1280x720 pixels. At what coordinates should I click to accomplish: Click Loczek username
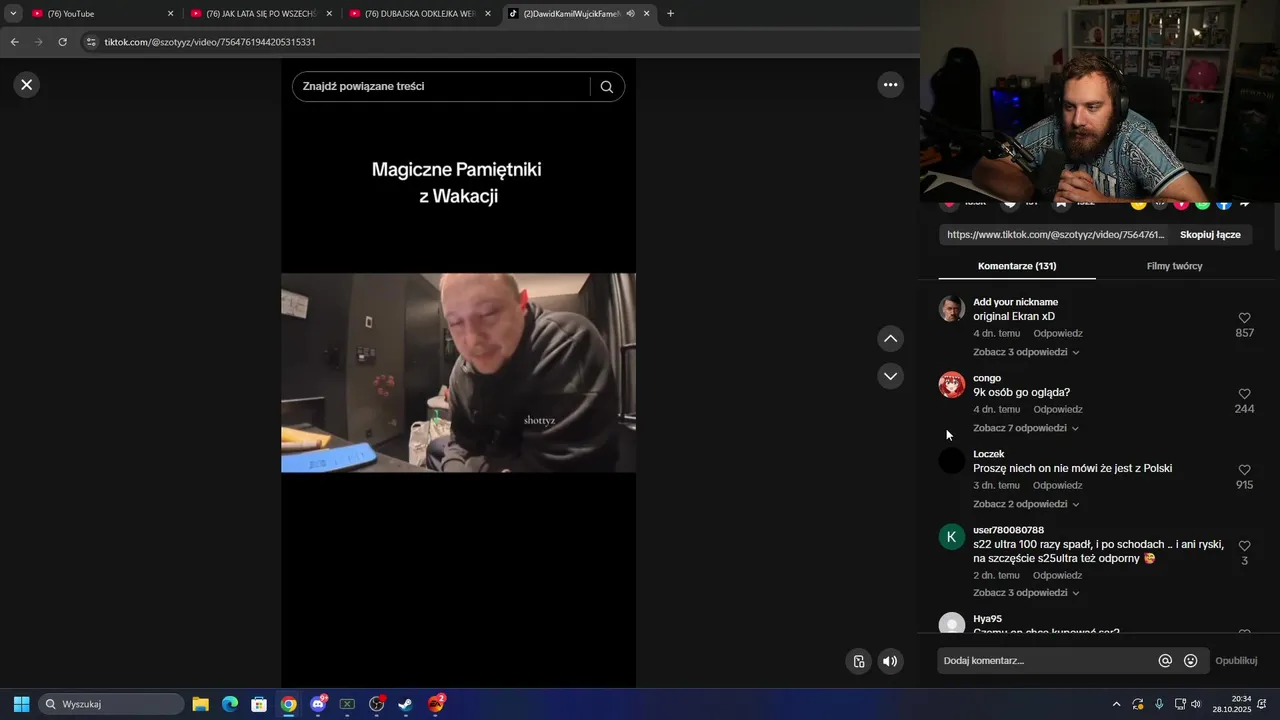click(x=989, y=454)
